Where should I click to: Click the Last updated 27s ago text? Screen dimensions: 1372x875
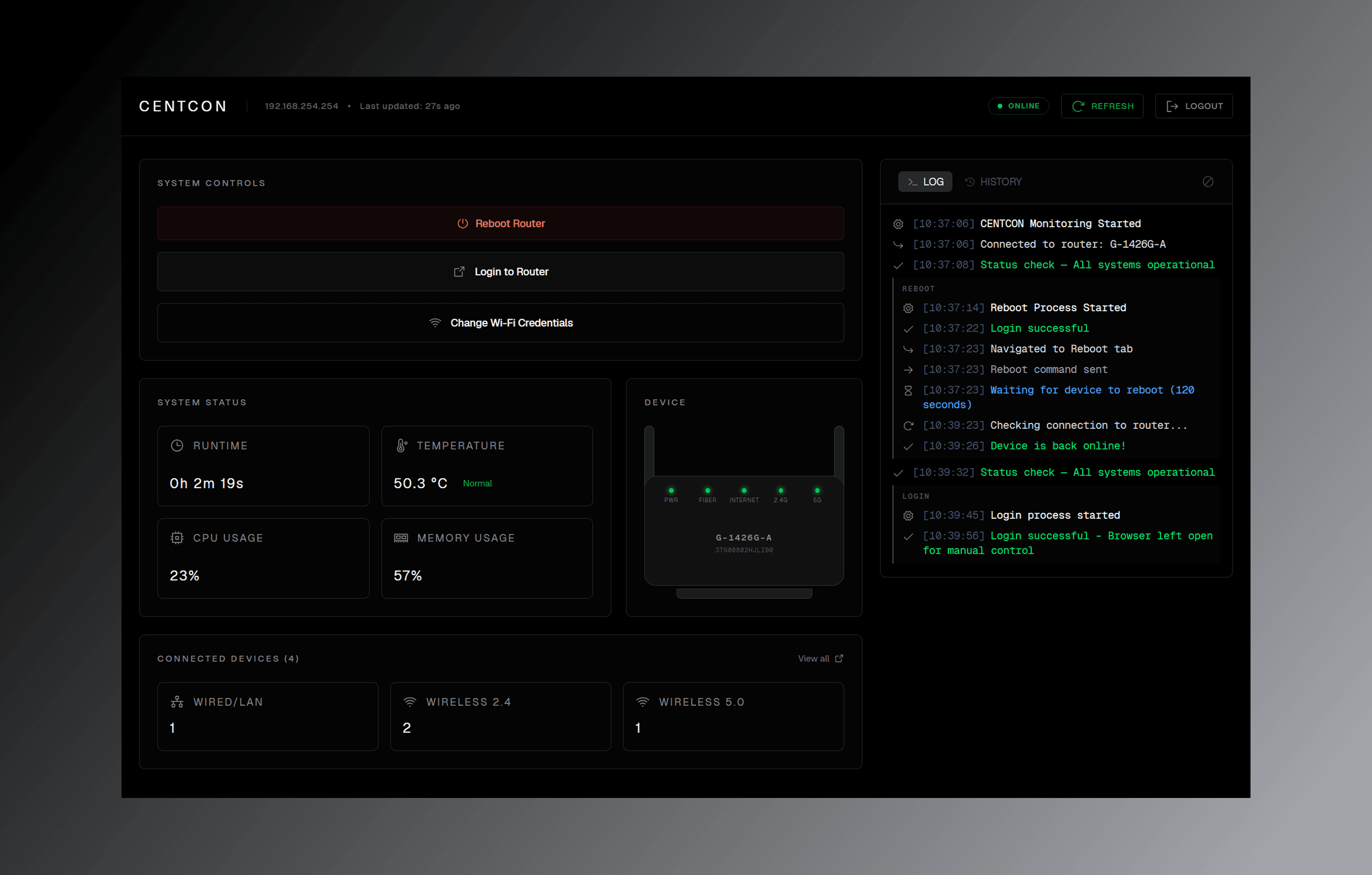coord(410,106)
